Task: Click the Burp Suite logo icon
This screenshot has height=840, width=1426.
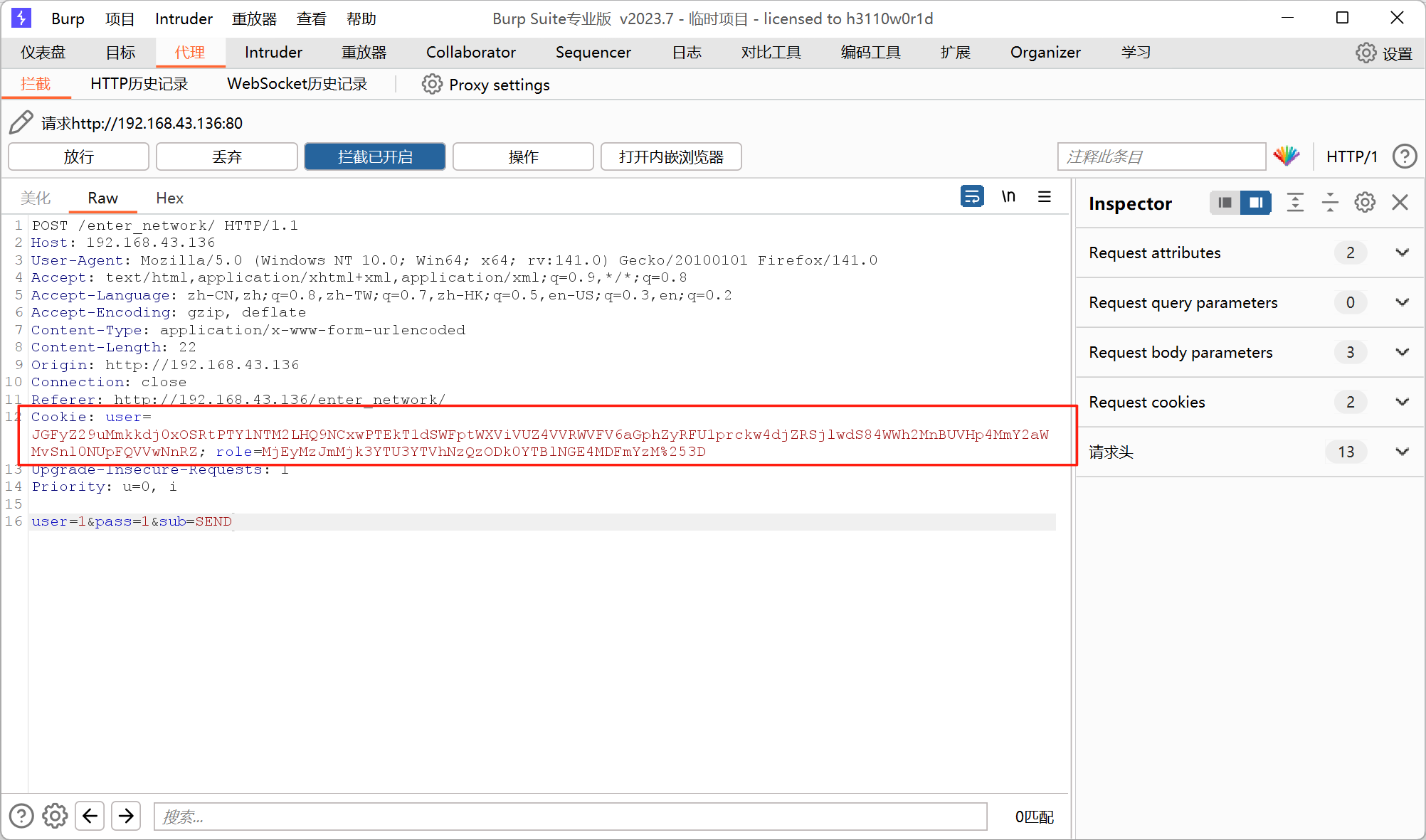Action: click(21, 18)
